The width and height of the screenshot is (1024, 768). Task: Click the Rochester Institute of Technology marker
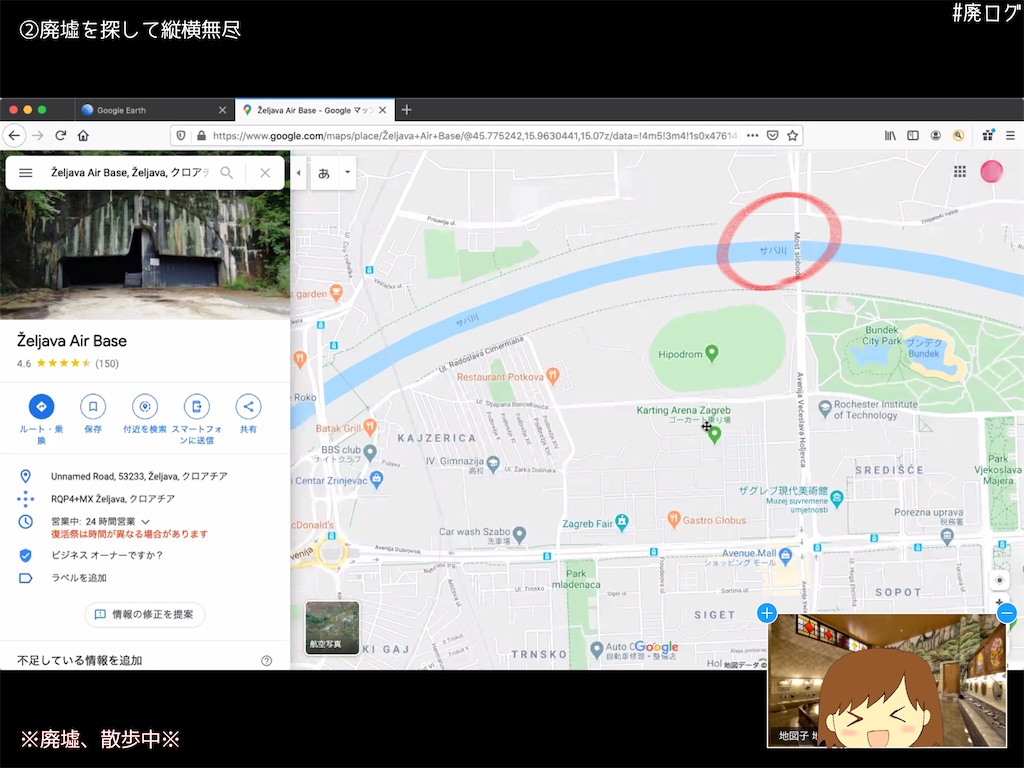click(x=825, y=408)
